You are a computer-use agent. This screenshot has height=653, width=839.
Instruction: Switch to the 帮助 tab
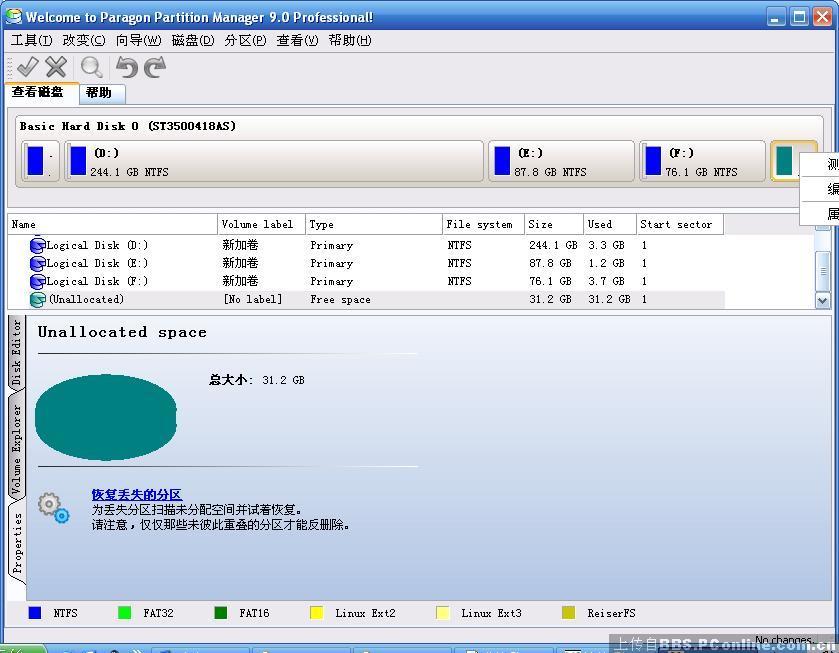[x=99, y=93]
